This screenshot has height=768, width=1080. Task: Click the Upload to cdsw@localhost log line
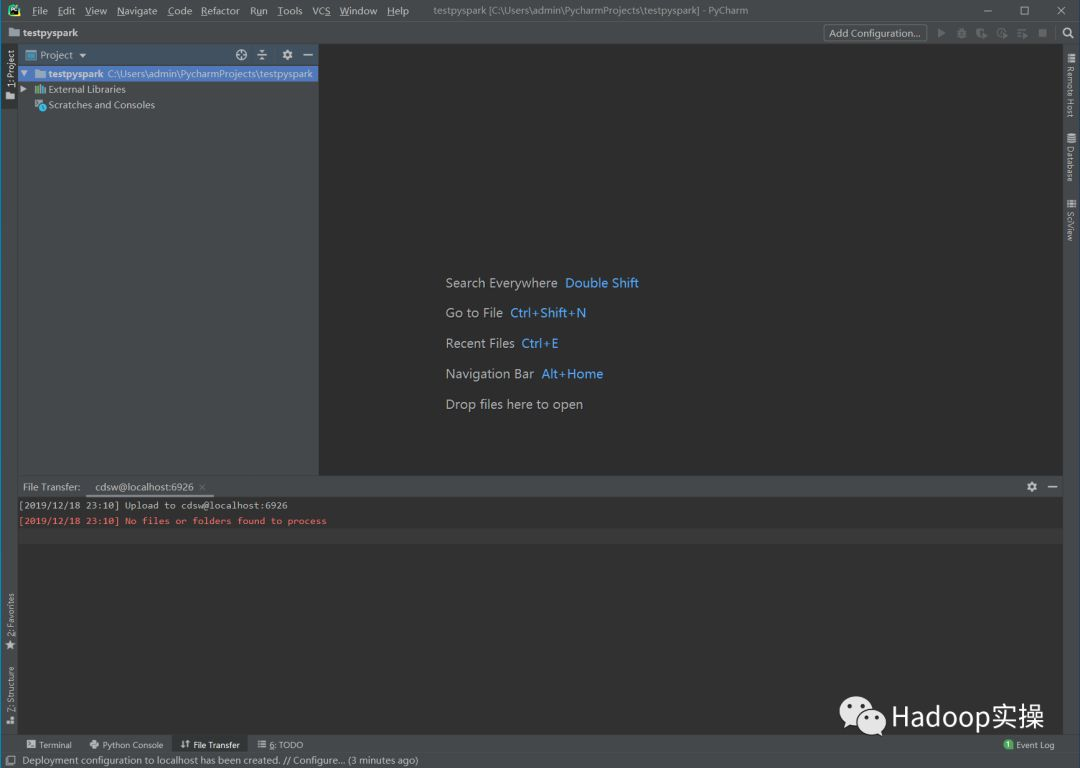(153, 506)
